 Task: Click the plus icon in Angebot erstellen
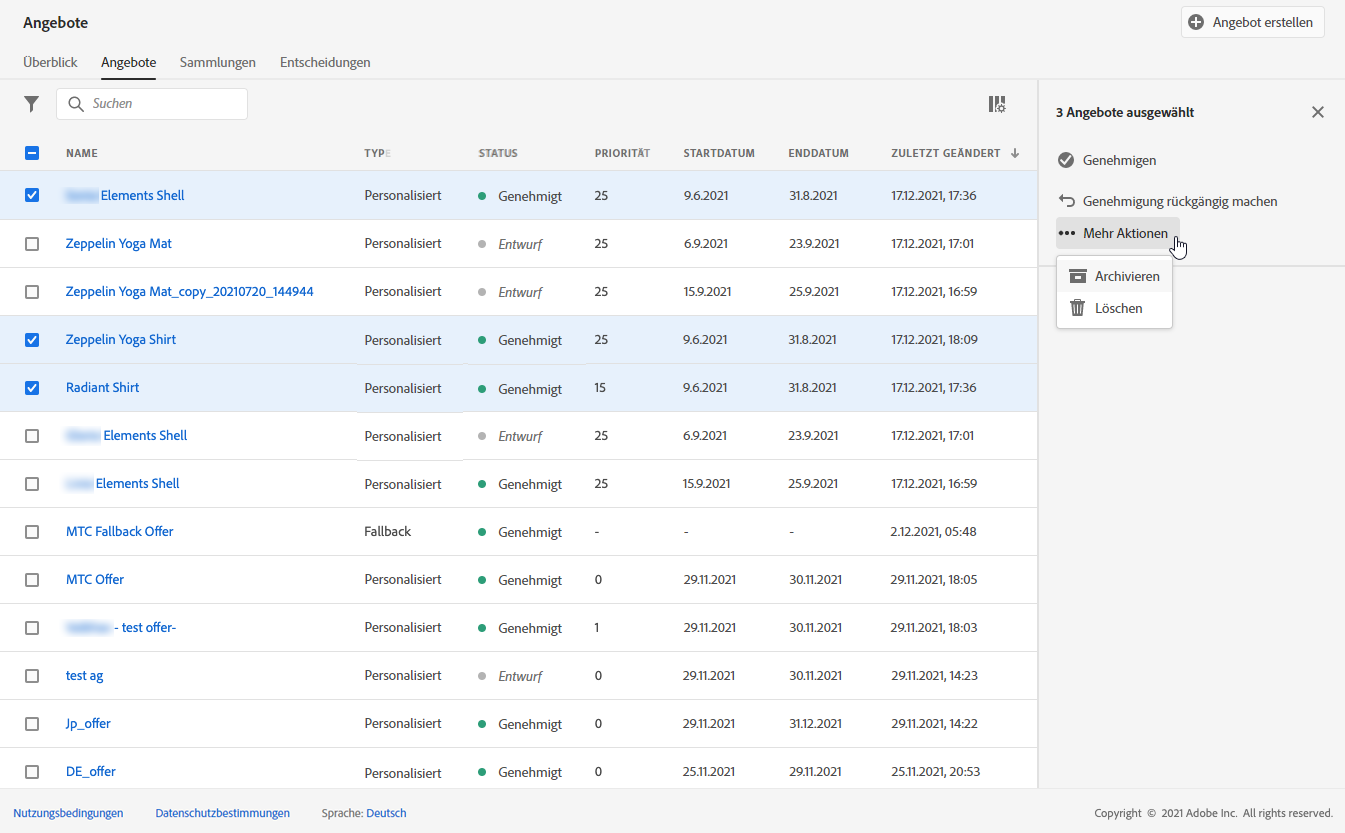(x=1196, y=22)
